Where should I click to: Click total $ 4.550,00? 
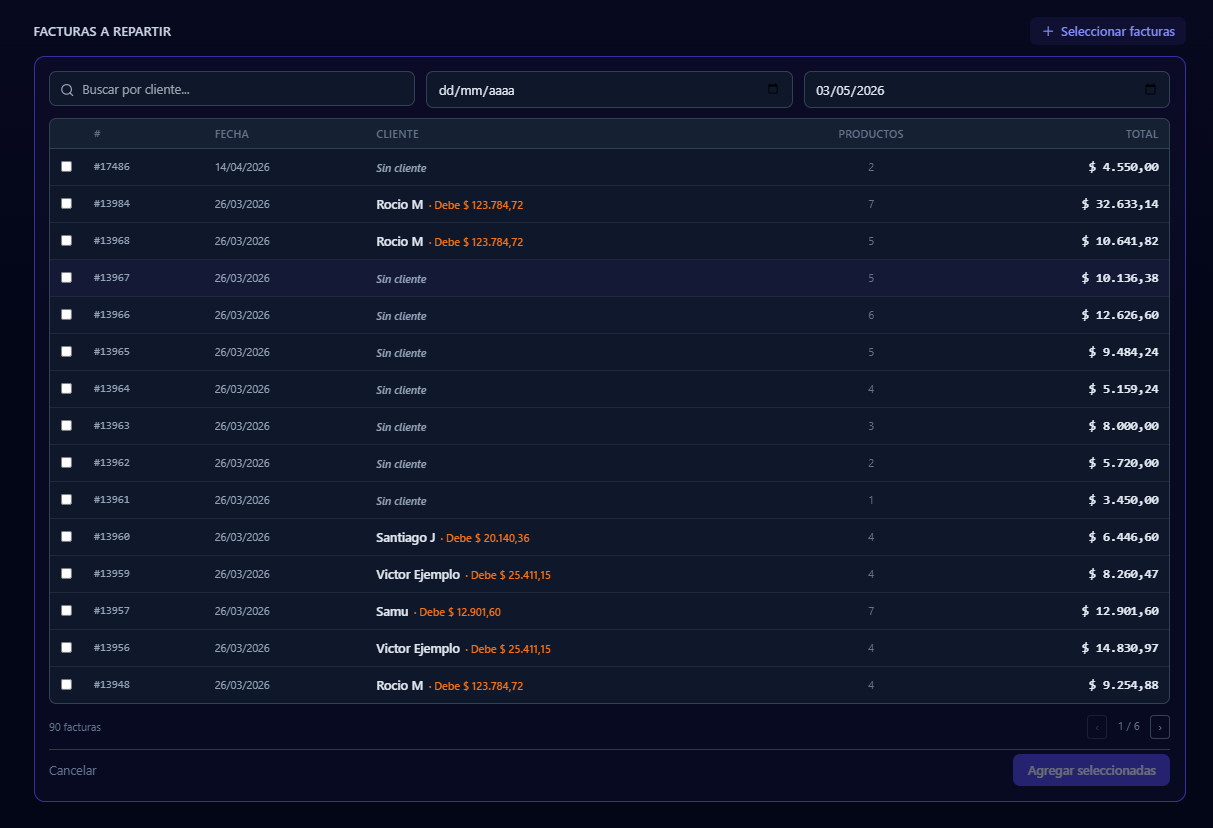[1124, 167]
